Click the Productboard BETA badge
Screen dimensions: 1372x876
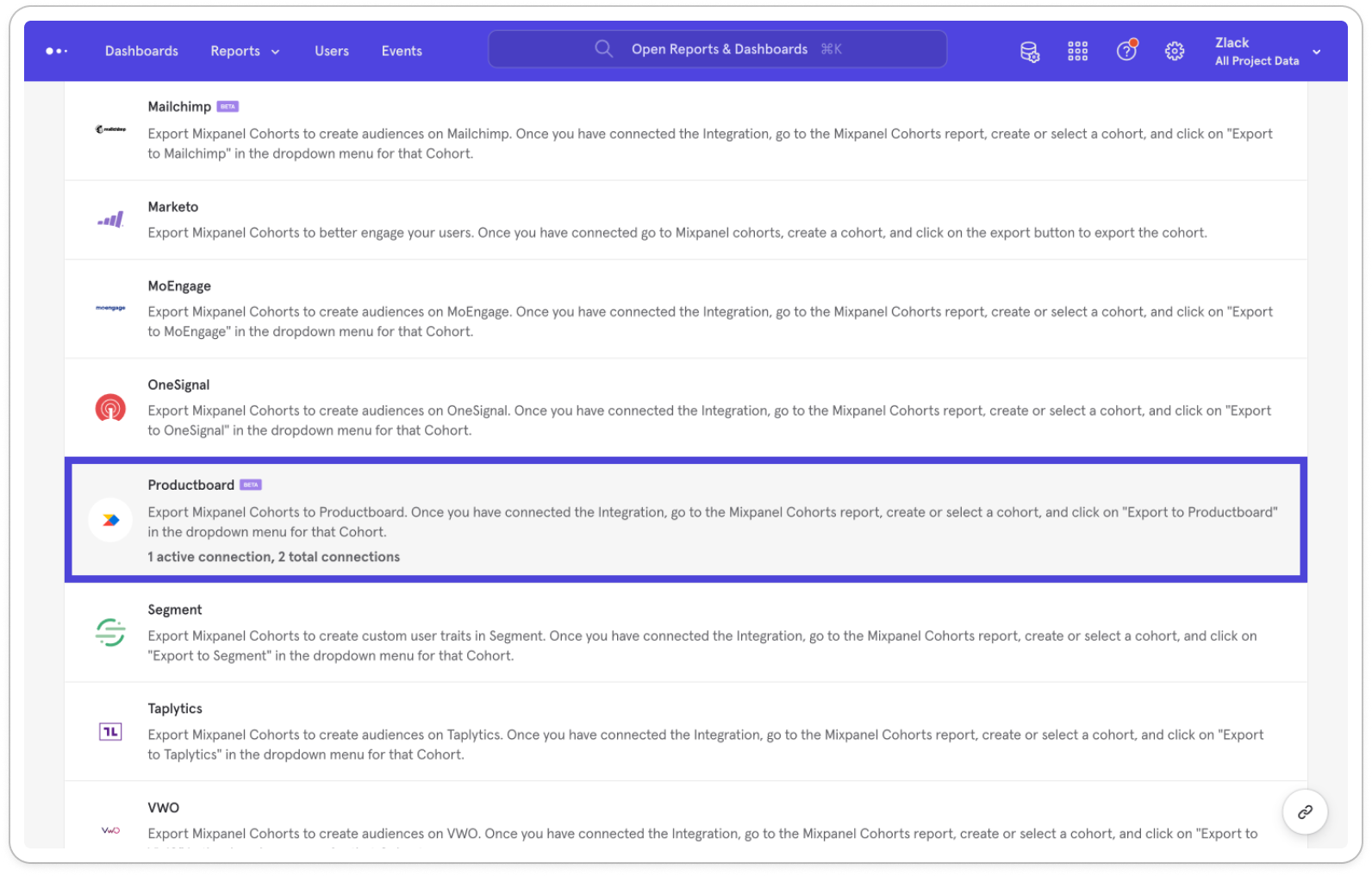coord(251,485)
